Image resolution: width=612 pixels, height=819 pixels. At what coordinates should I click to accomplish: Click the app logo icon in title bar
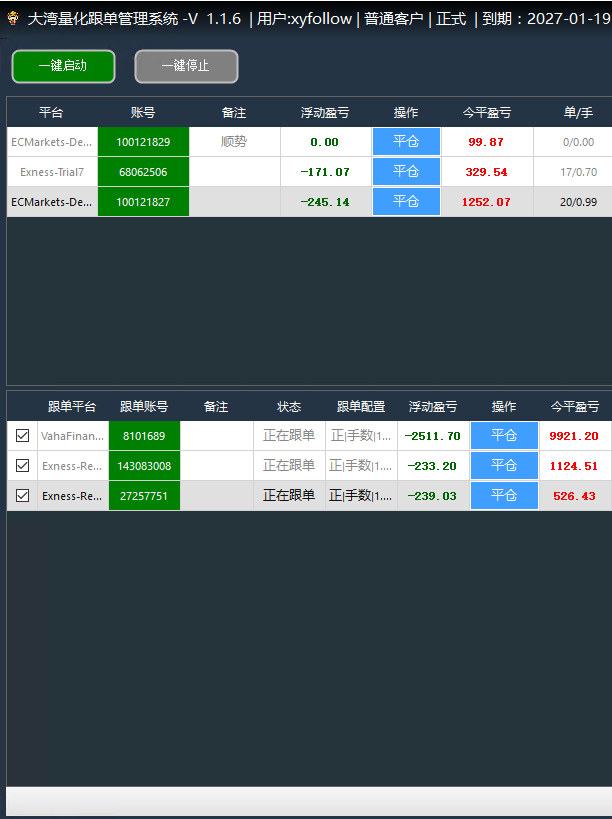13,19
